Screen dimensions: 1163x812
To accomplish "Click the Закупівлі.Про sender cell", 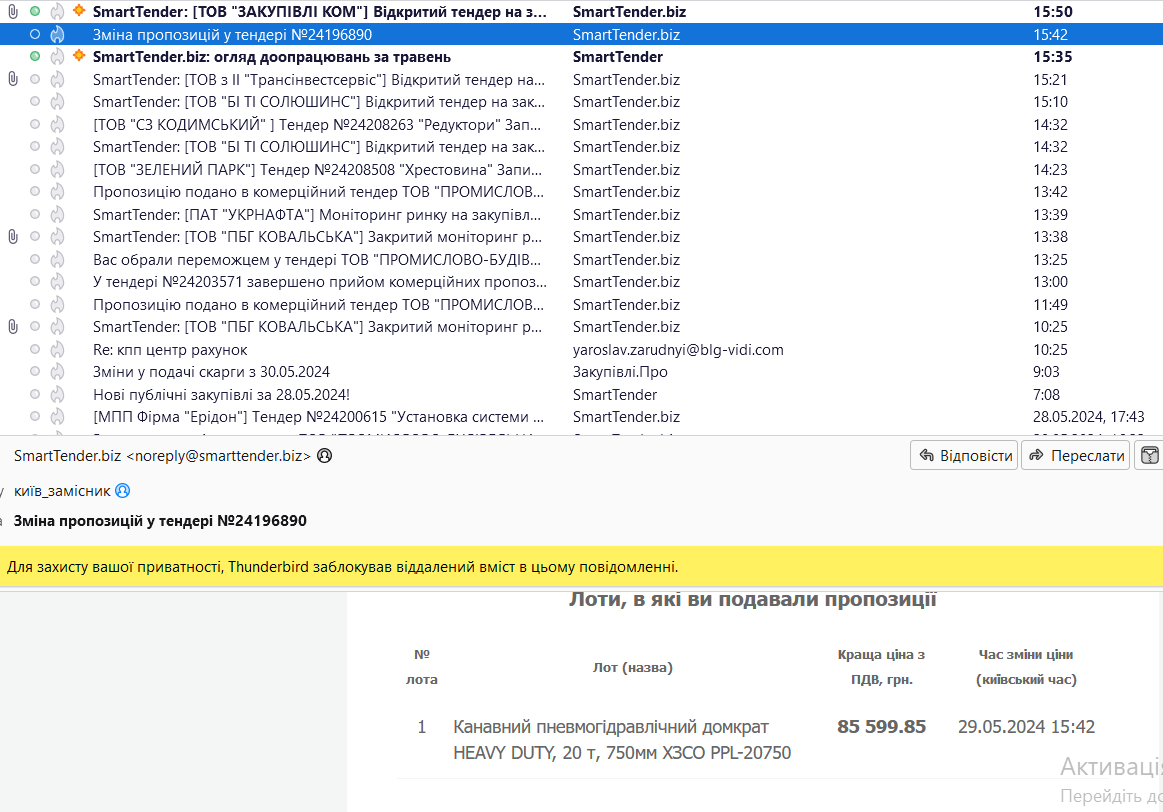I will click(620, 372).
